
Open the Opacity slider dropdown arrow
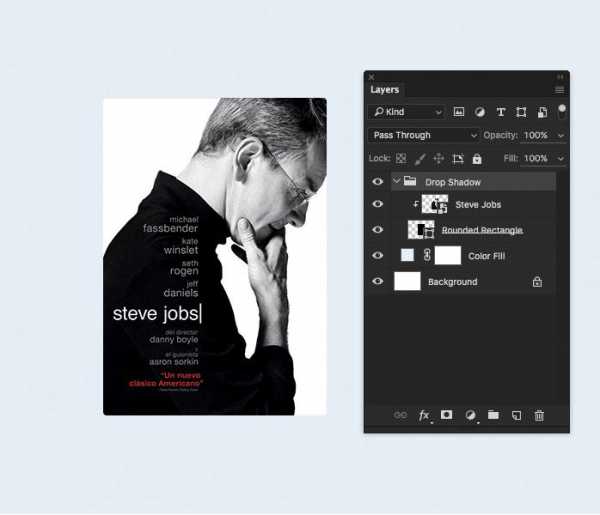tap(561, 135)
